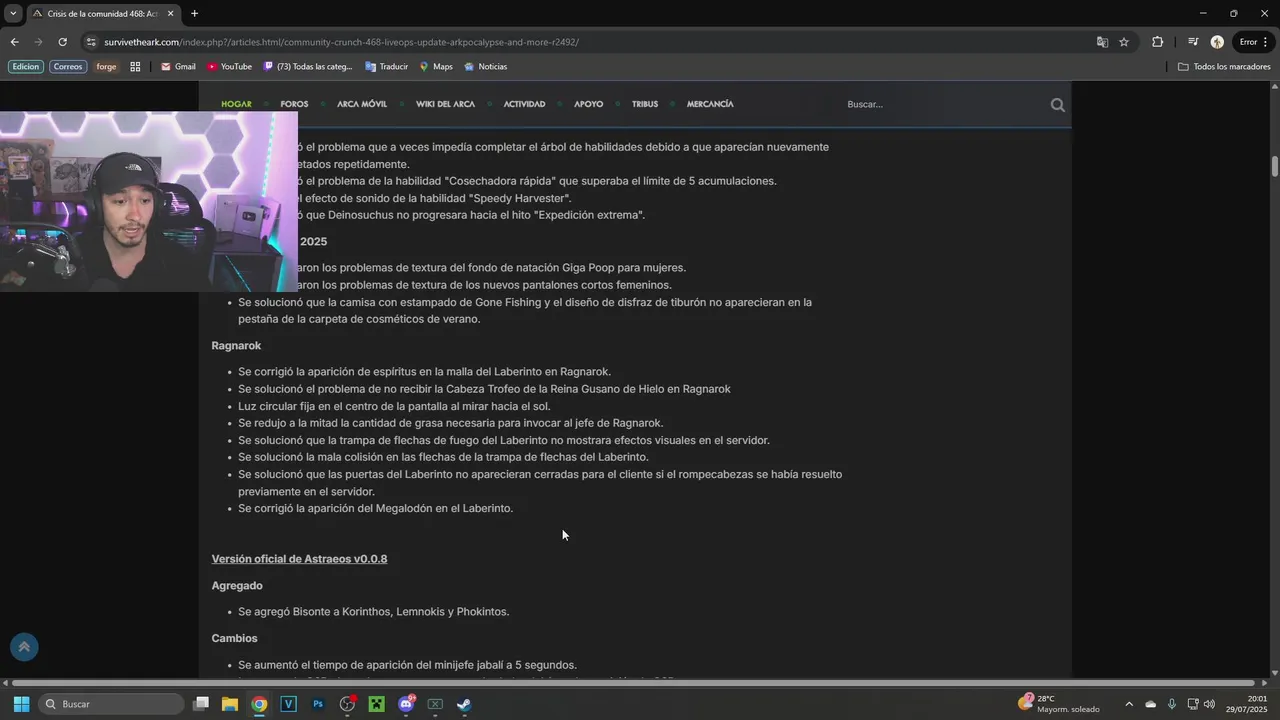Open the weather widget showing 28°C
Screen dimensions: 1280x720
(x=1060, y=704)
